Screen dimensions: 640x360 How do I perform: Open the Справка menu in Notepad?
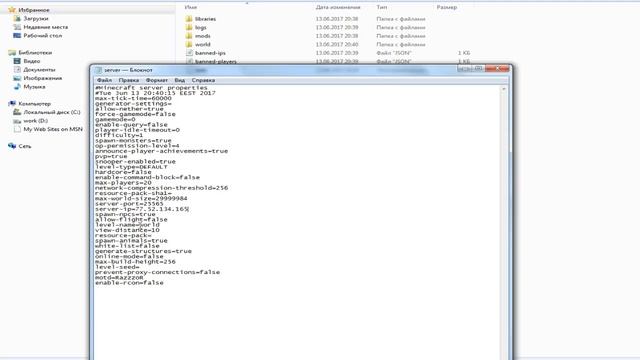(x=203, y=80)
